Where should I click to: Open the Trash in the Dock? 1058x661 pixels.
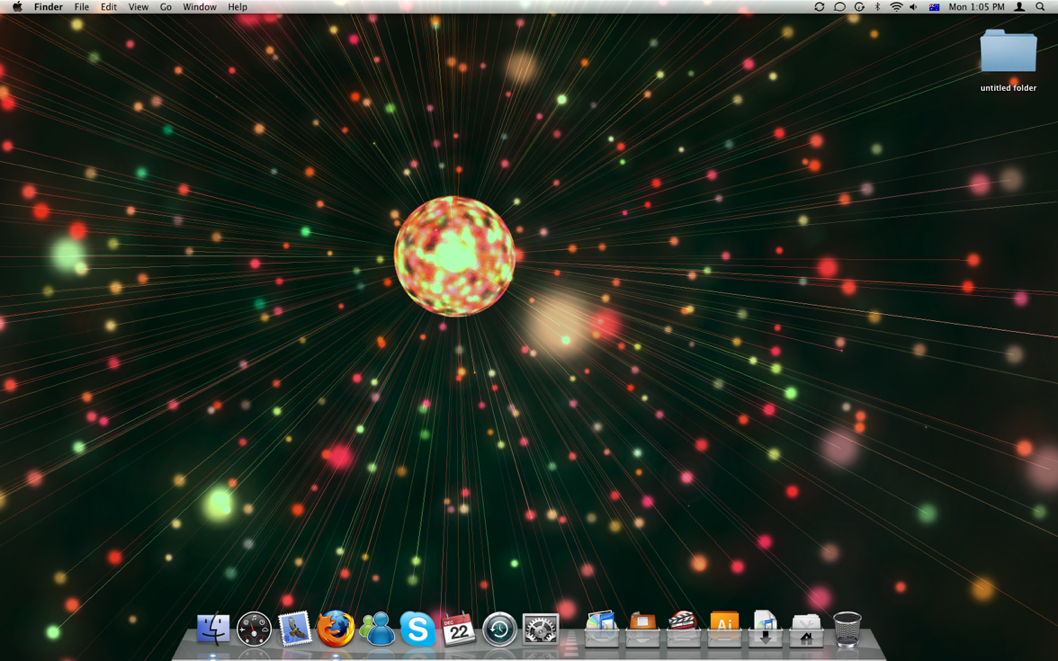point(847,629)
